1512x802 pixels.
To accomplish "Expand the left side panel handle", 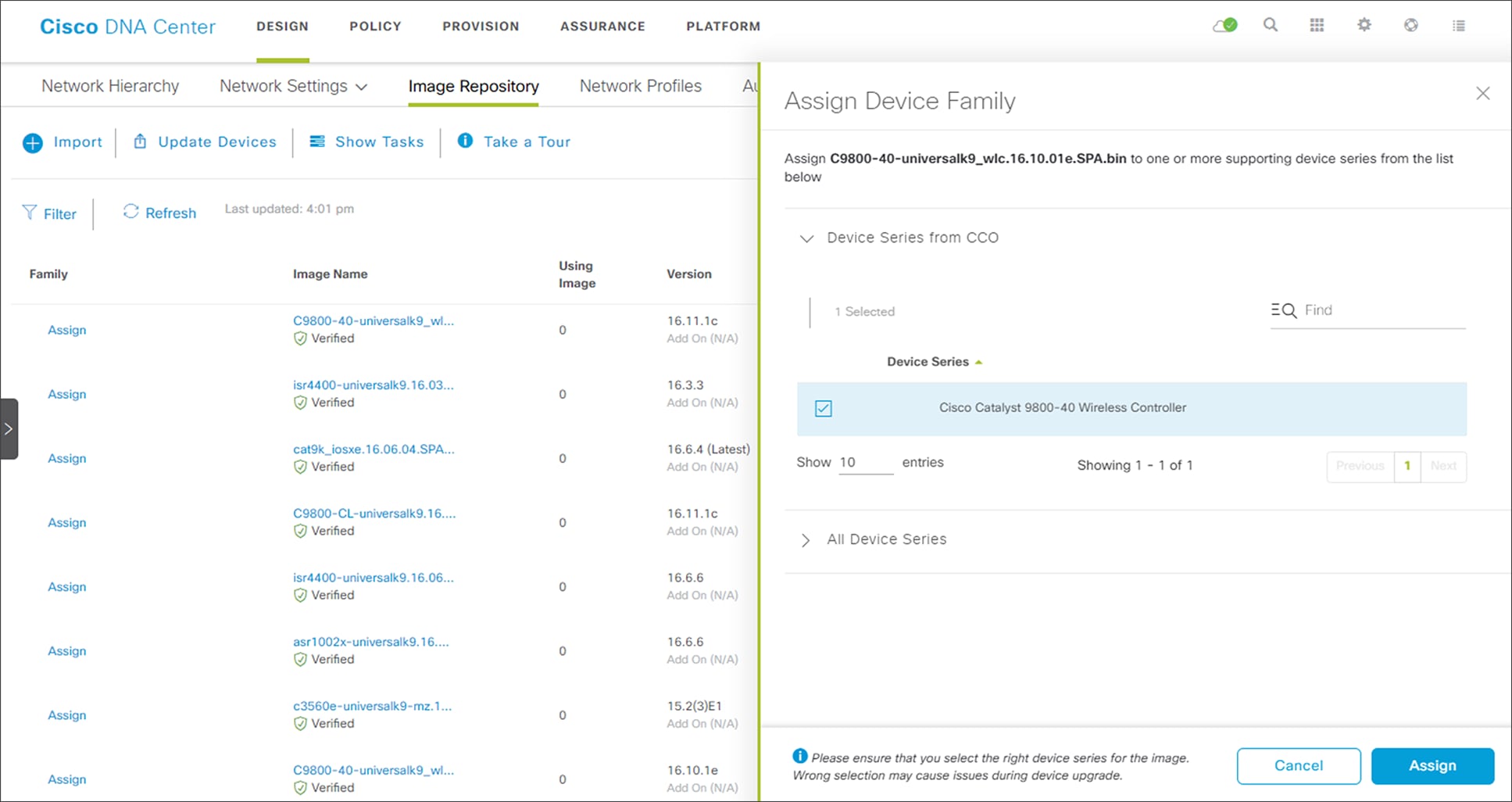I will click(x=9, y=428).
